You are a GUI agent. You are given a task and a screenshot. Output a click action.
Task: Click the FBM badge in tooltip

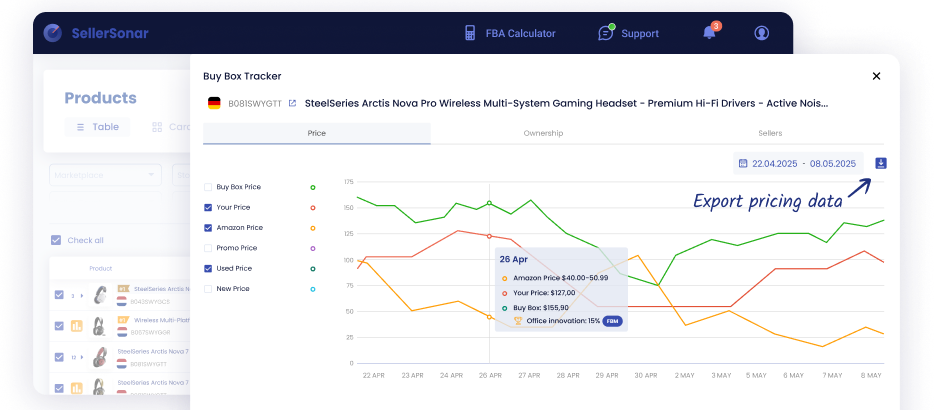pyautogui.click(x=612, y=321)
